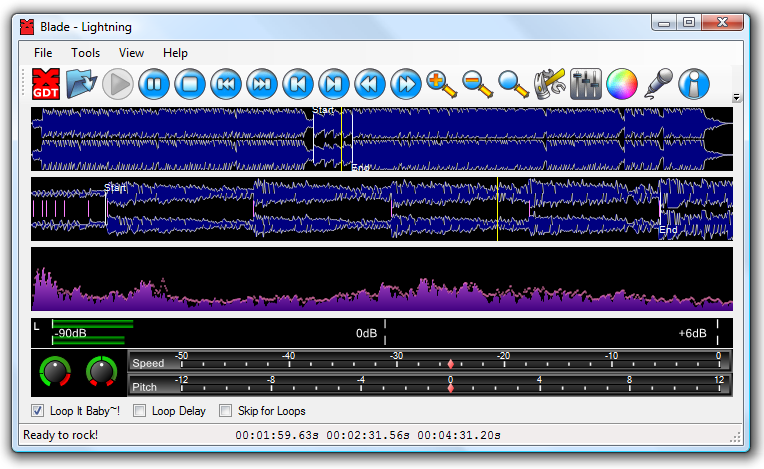Open the tools wrench settings icon
This screenshot has height=469, width=764.
550,84
